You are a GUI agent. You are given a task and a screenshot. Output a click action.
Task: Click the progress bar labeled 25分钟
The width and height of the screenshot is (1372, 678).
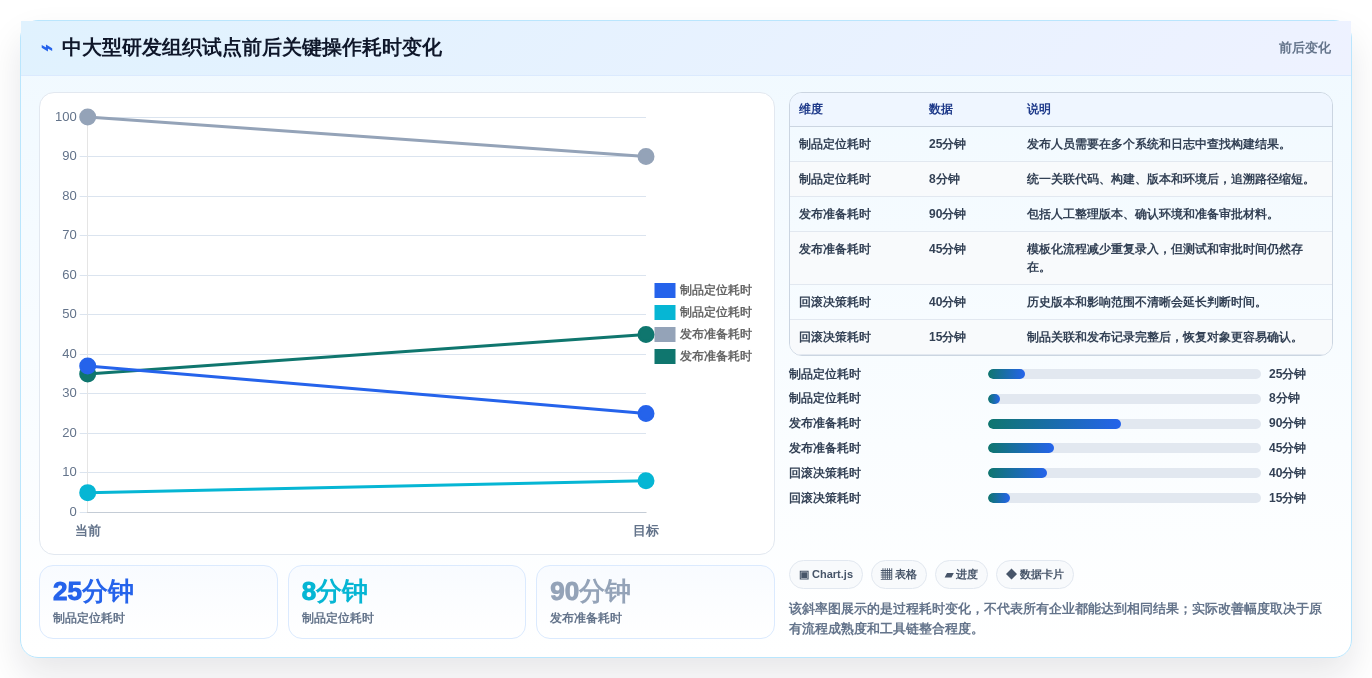(x=1124, y=374)
